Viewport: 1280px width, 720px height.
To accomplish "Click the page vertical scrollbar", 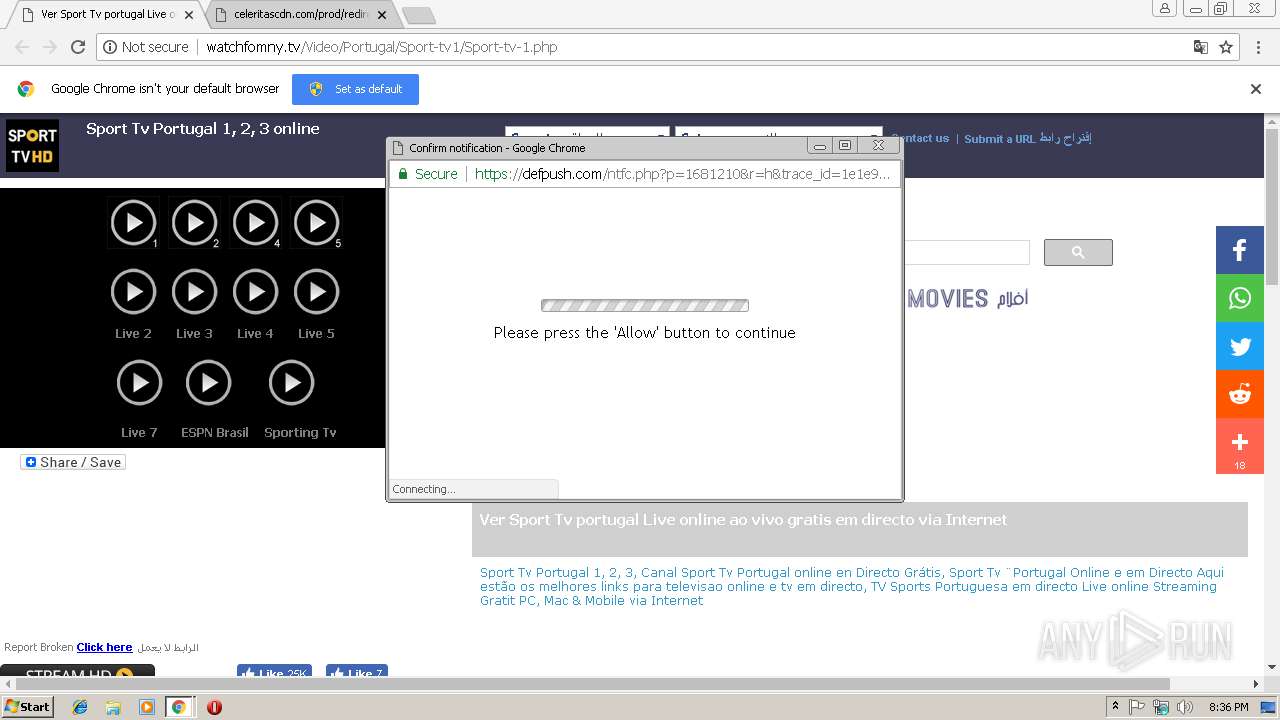I will [1272, 206].
